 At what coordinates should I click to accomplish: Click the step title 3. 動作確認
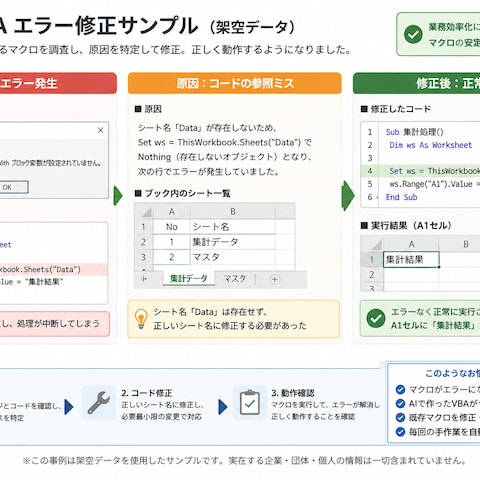(x=293, y=393)
